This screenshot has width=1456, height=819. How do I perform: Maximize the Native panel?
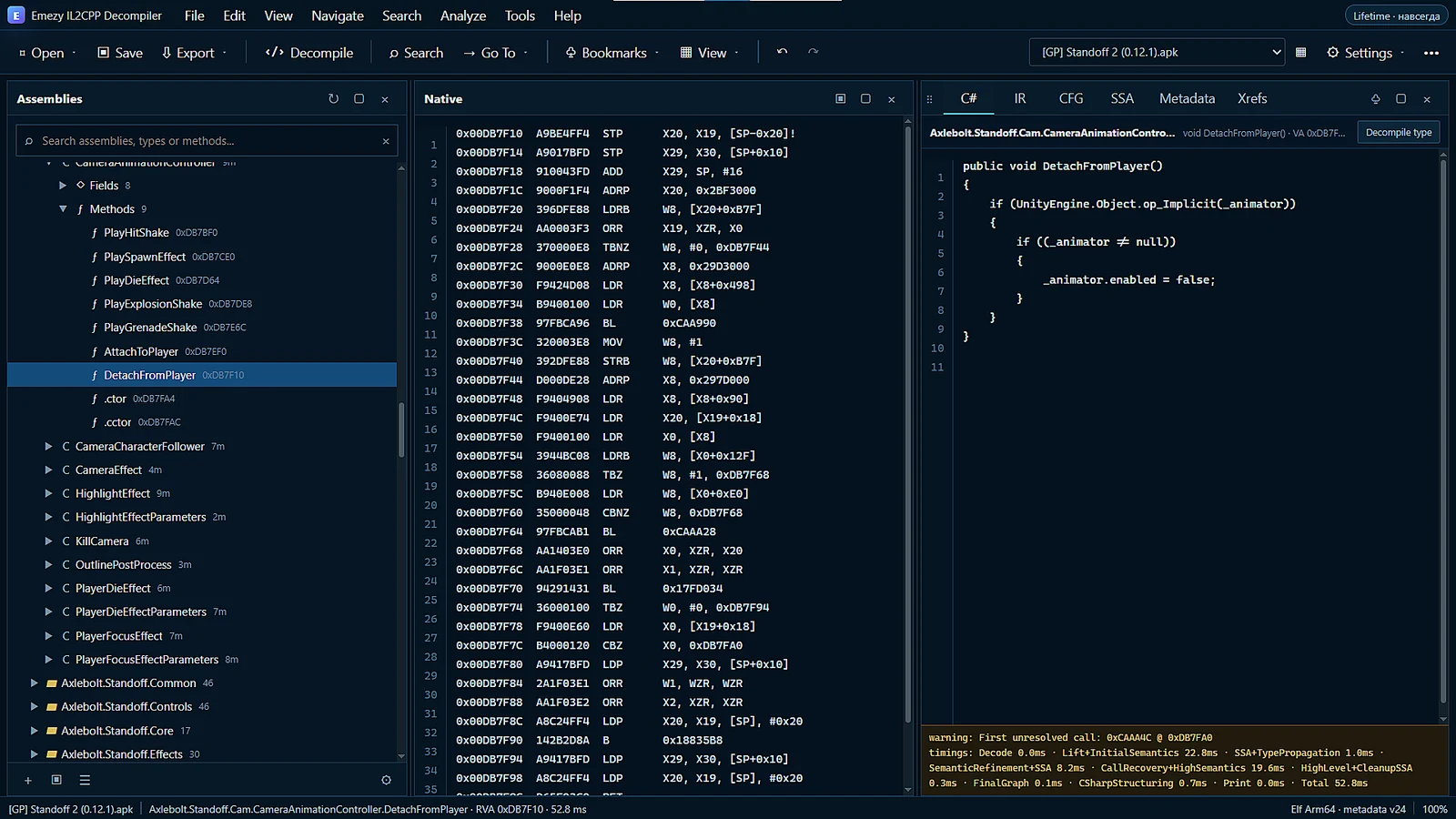pyautogui.click(x=865, y=99)
